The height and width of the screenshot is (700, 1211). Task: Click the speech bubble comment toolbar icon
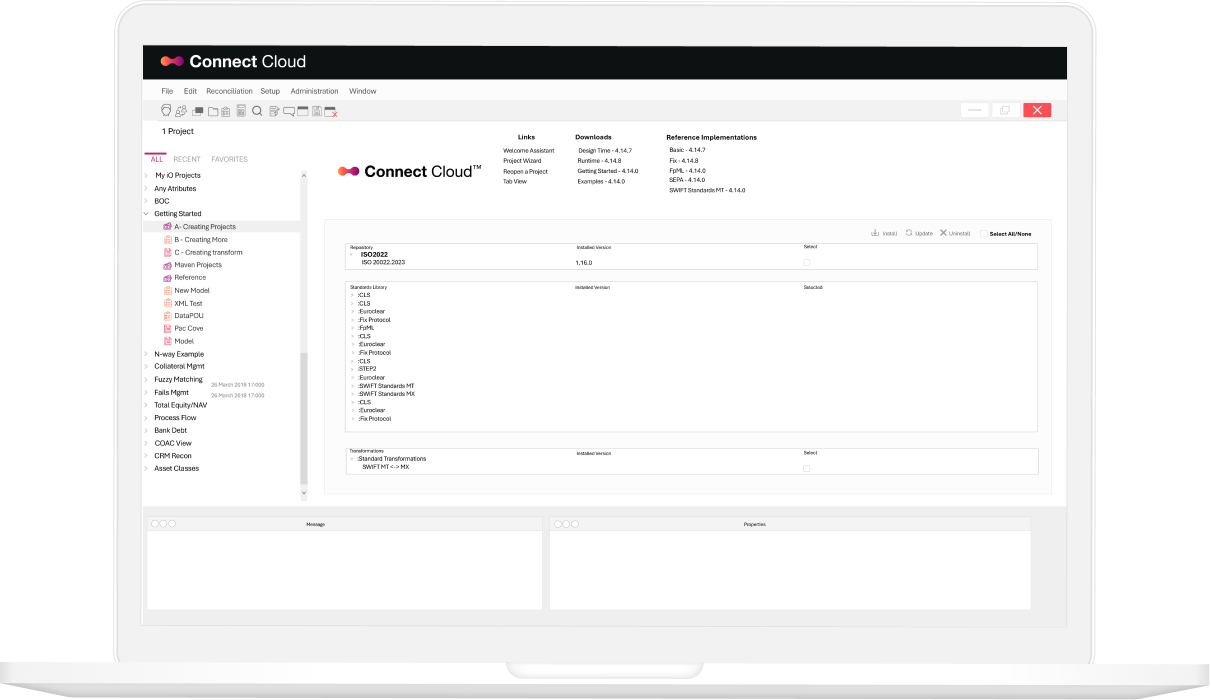point(288,111)
